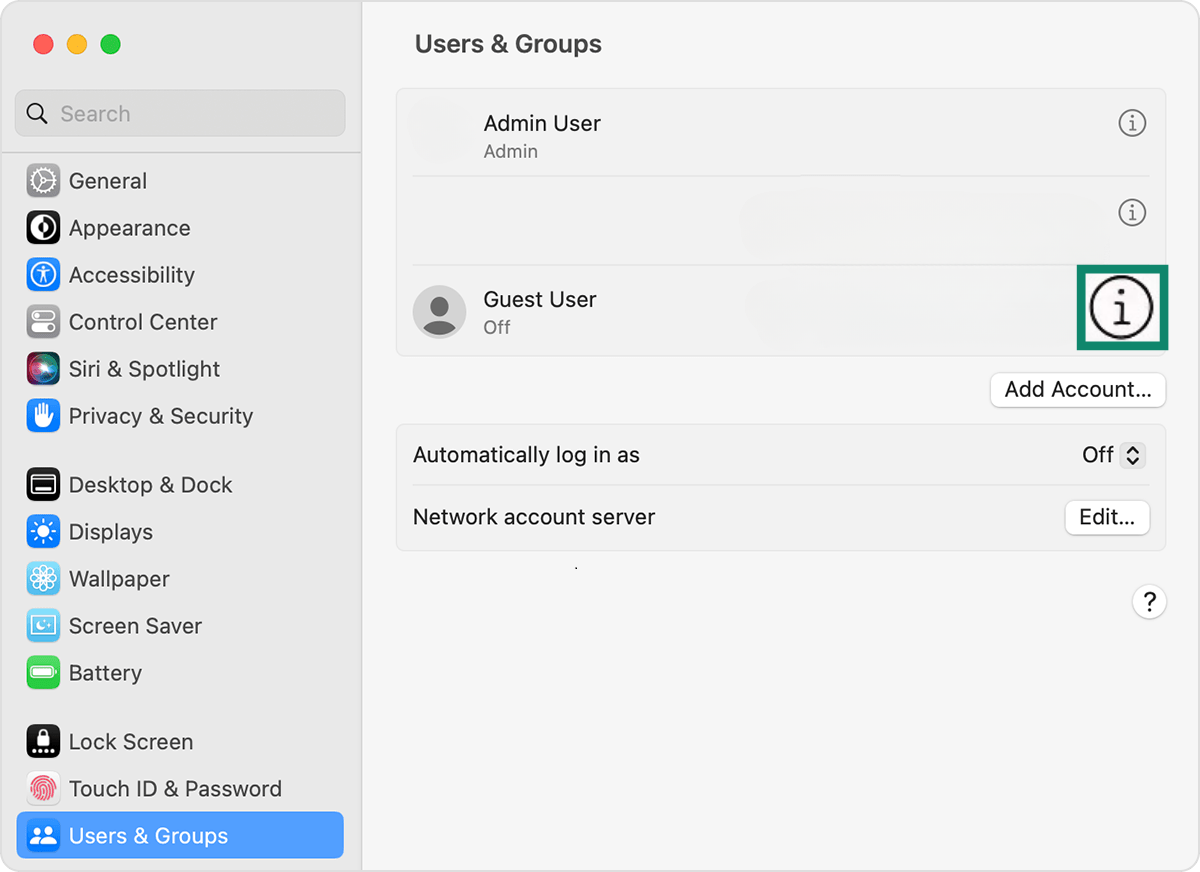Open info details for Admin User

(x=1131, y=123)
